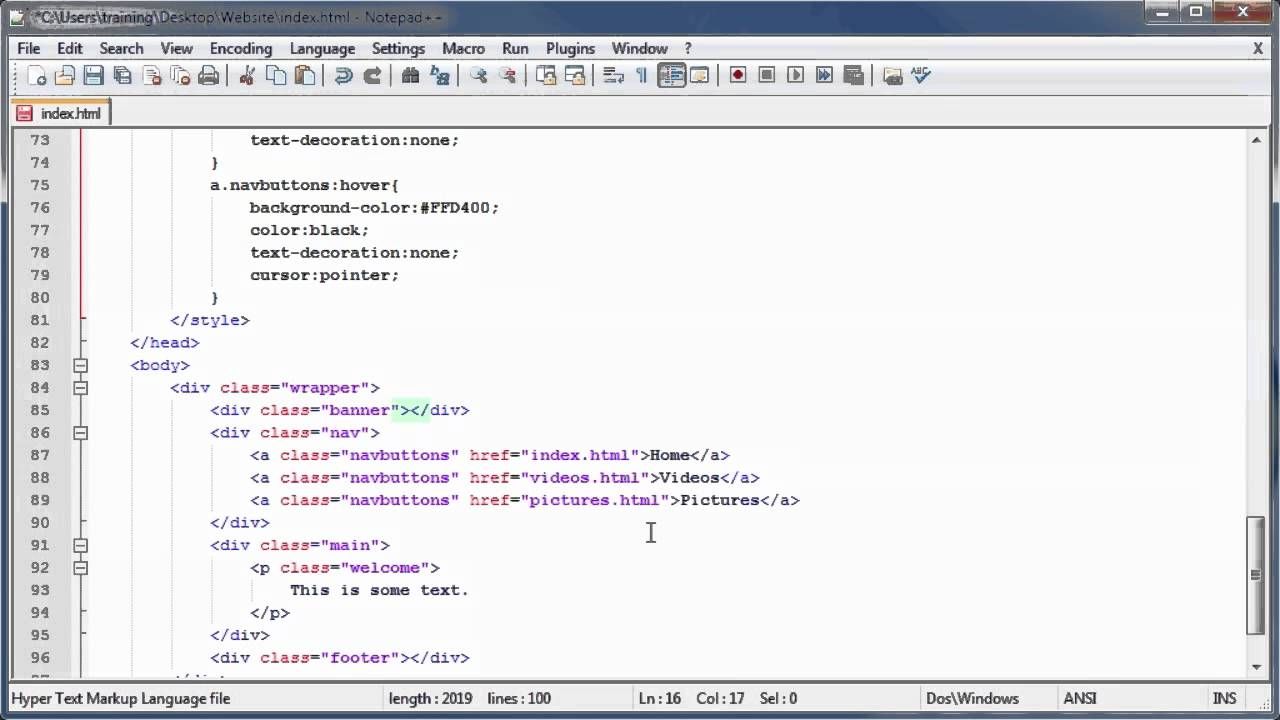Open the Macro menu
This screenshot has height=720, width=1280.
coord(463,48)
